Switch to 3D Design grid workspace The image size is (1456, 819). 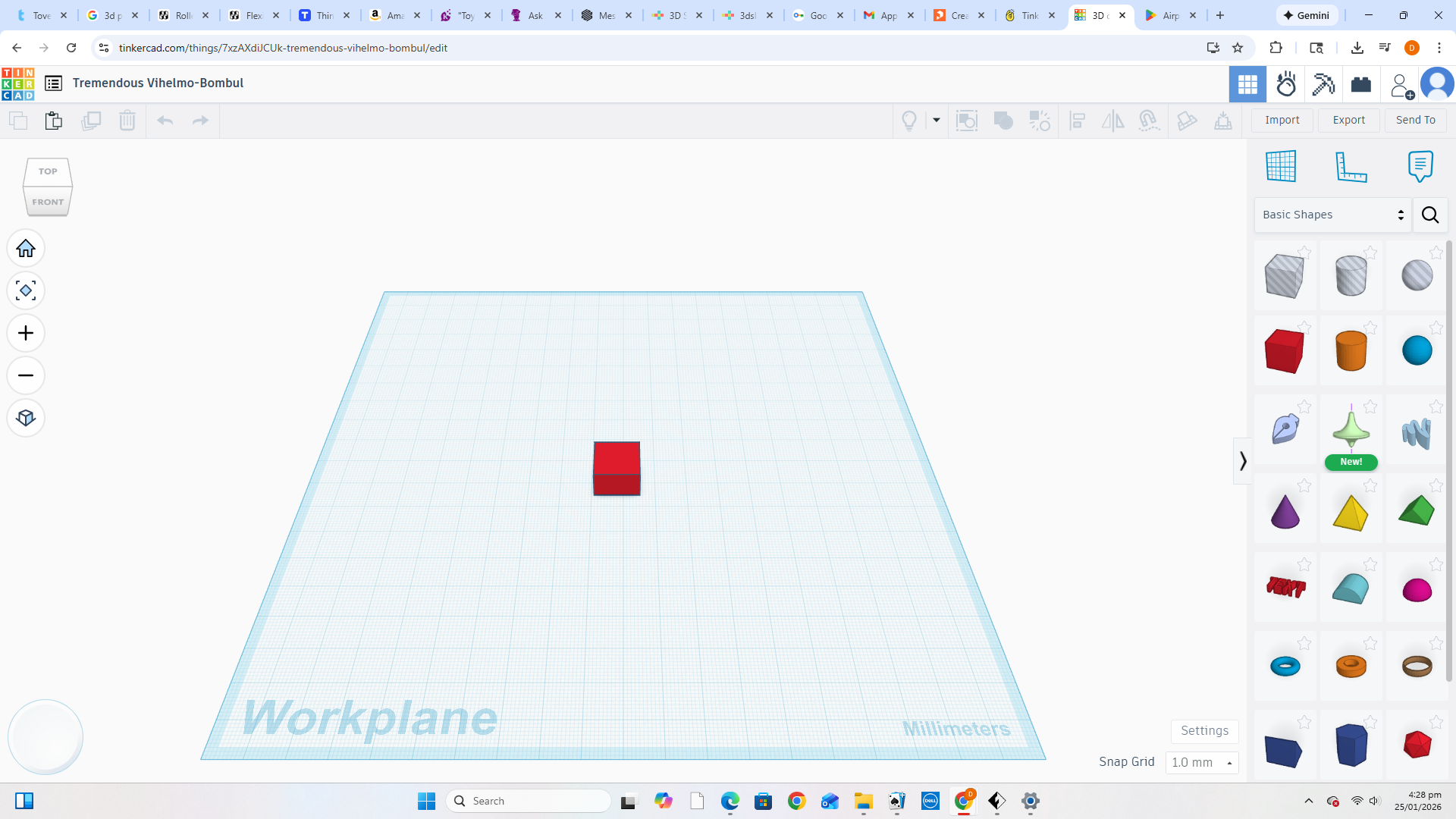coord(1247,84)
